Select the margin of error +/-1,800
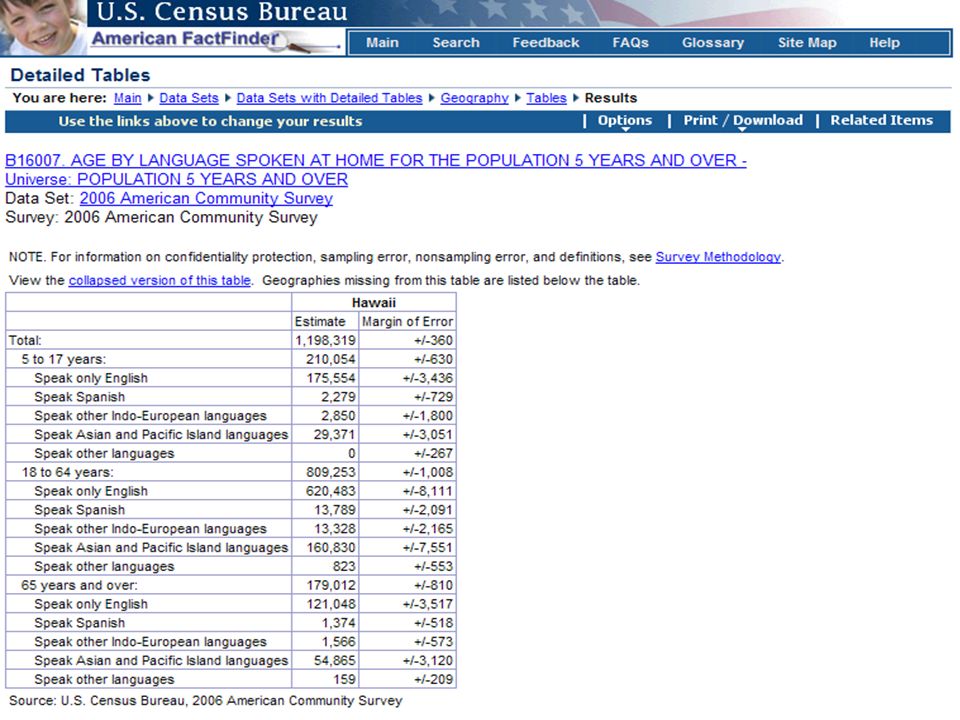 428,416
